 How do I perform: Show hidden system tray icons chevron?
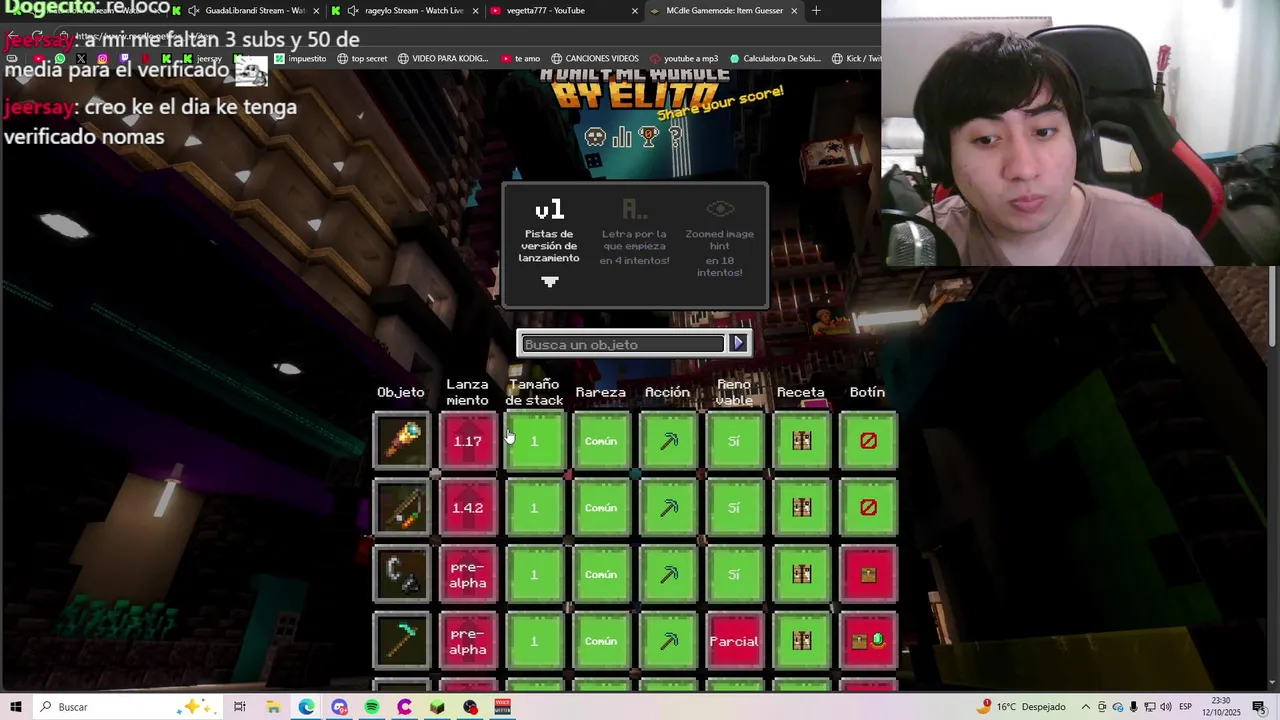1085,707
